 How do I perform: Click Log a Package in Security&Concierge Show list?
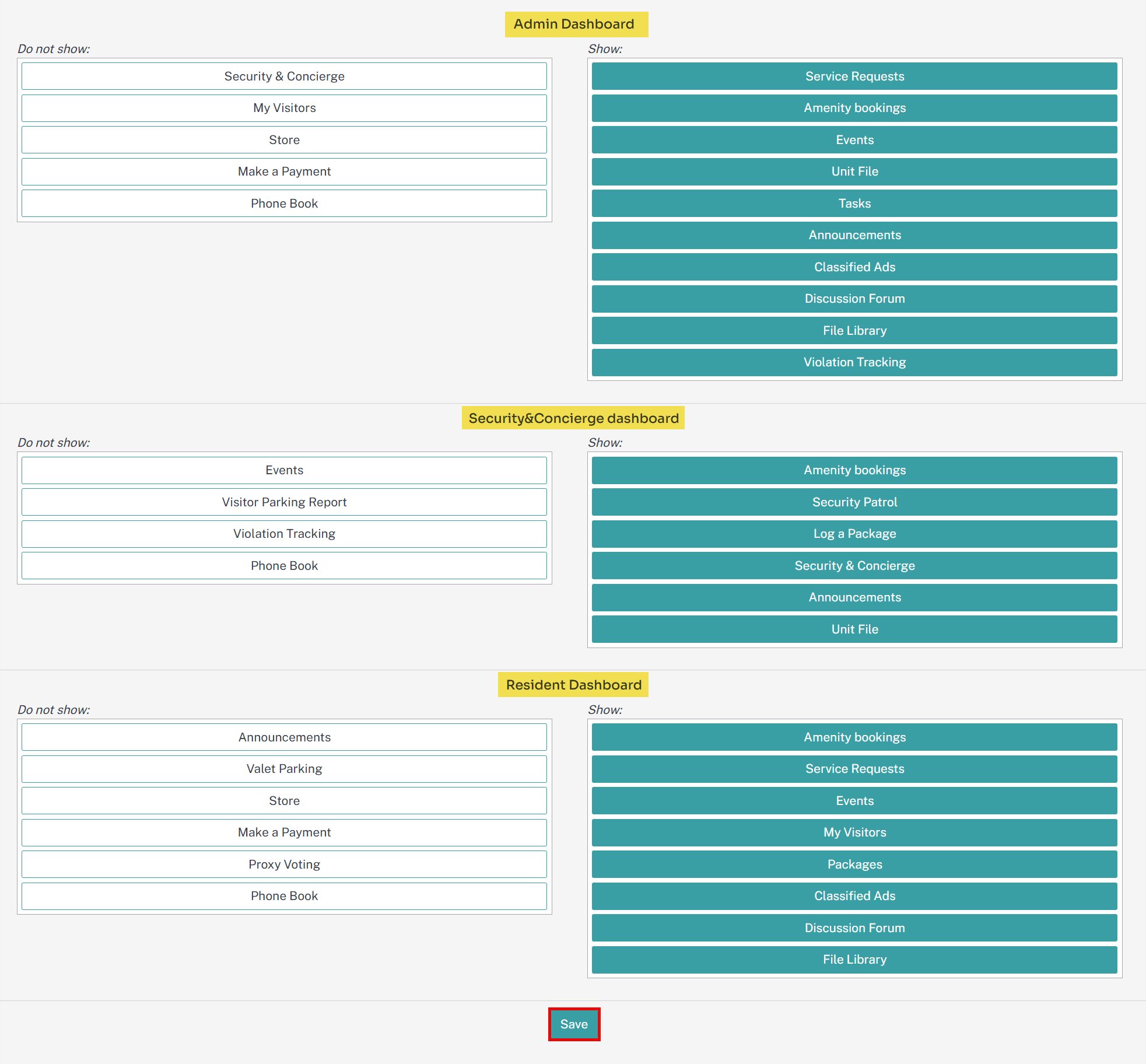pos(854,533)
